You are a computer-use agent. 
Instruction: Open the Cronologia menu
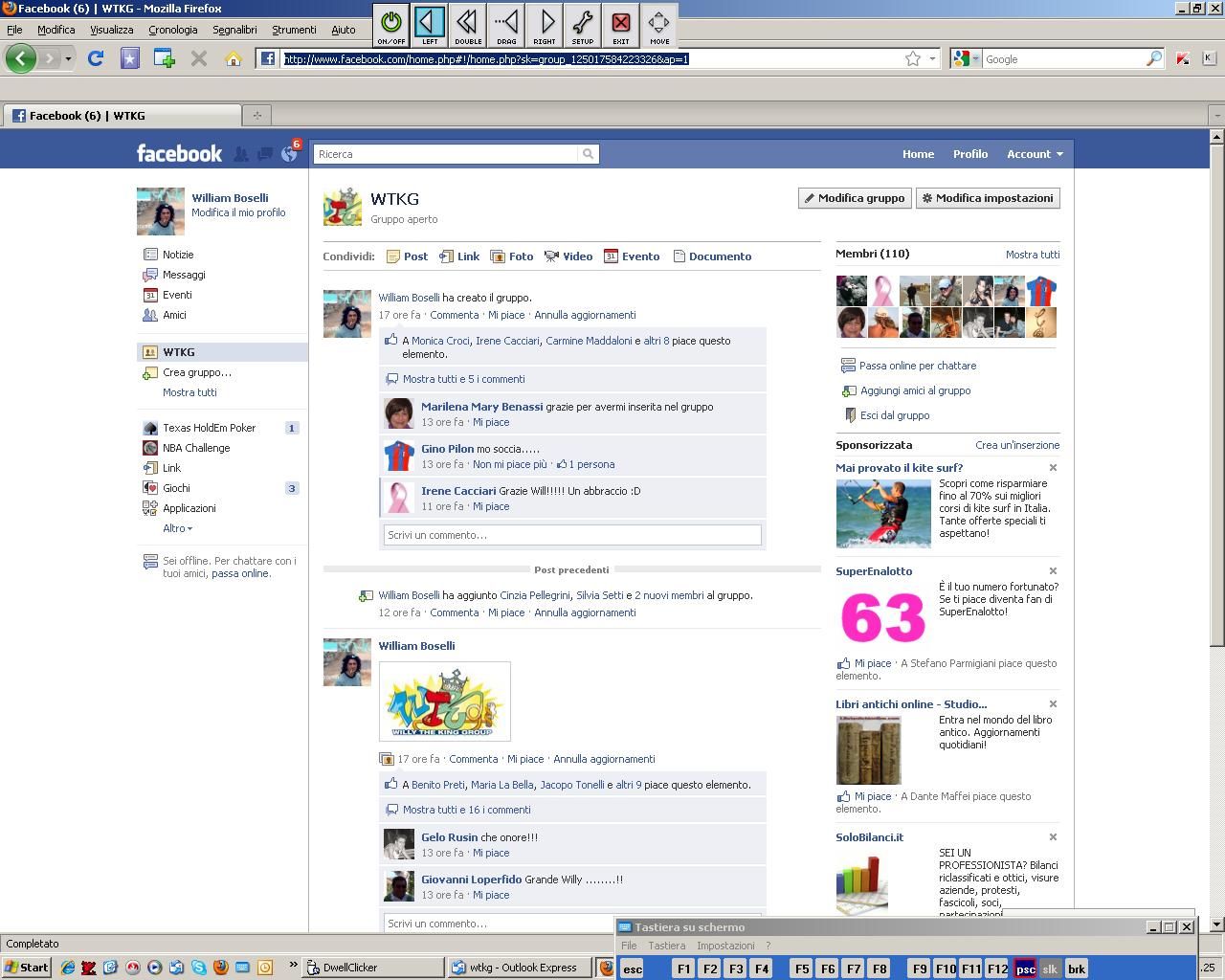pyautogui.click(x=172, y=30)
